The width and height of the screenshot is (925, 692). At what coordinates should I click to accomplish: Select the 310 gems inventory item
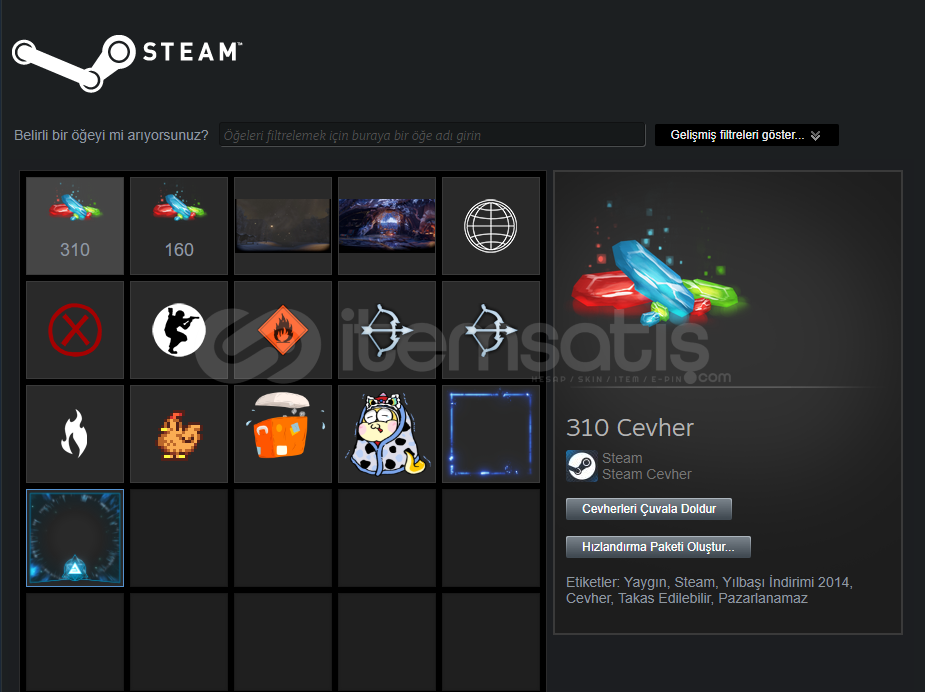75,226
